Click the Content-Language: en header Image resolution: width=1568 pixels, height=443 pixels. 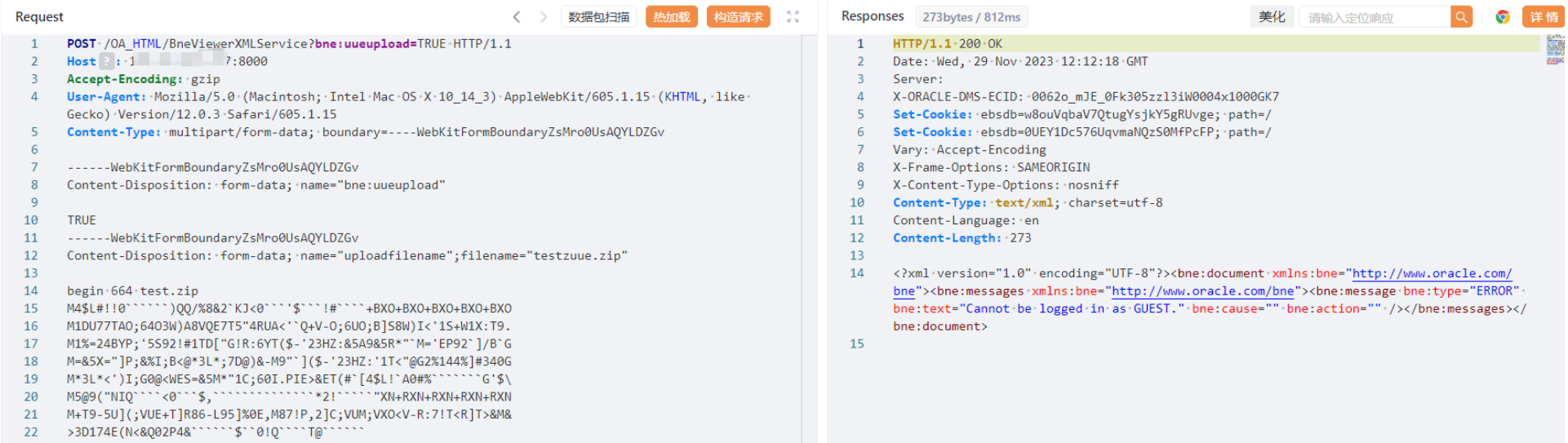[966, 220]
